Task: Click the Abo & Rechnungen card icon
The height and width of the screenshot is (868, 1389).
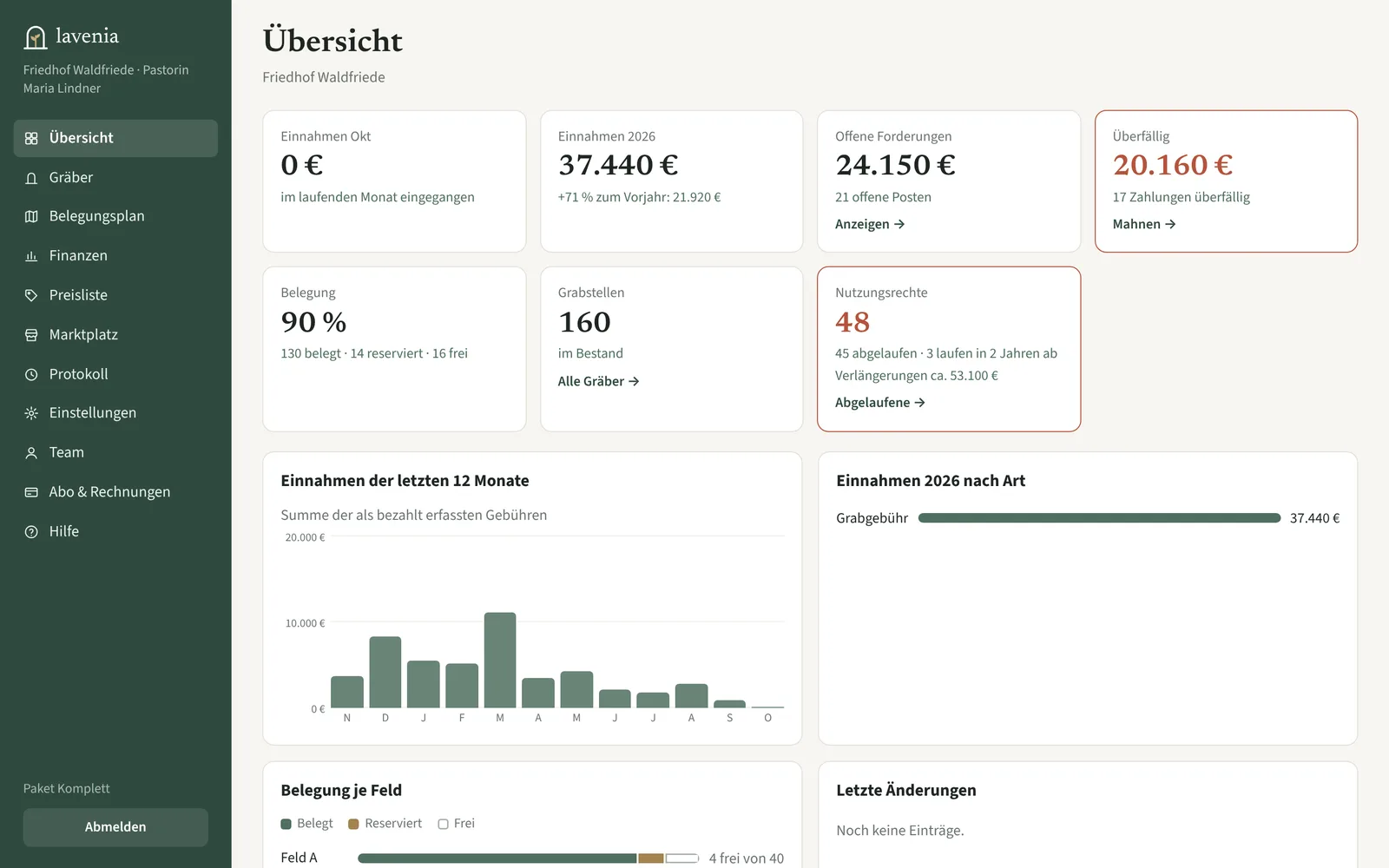Action: [x=31, y=492]
